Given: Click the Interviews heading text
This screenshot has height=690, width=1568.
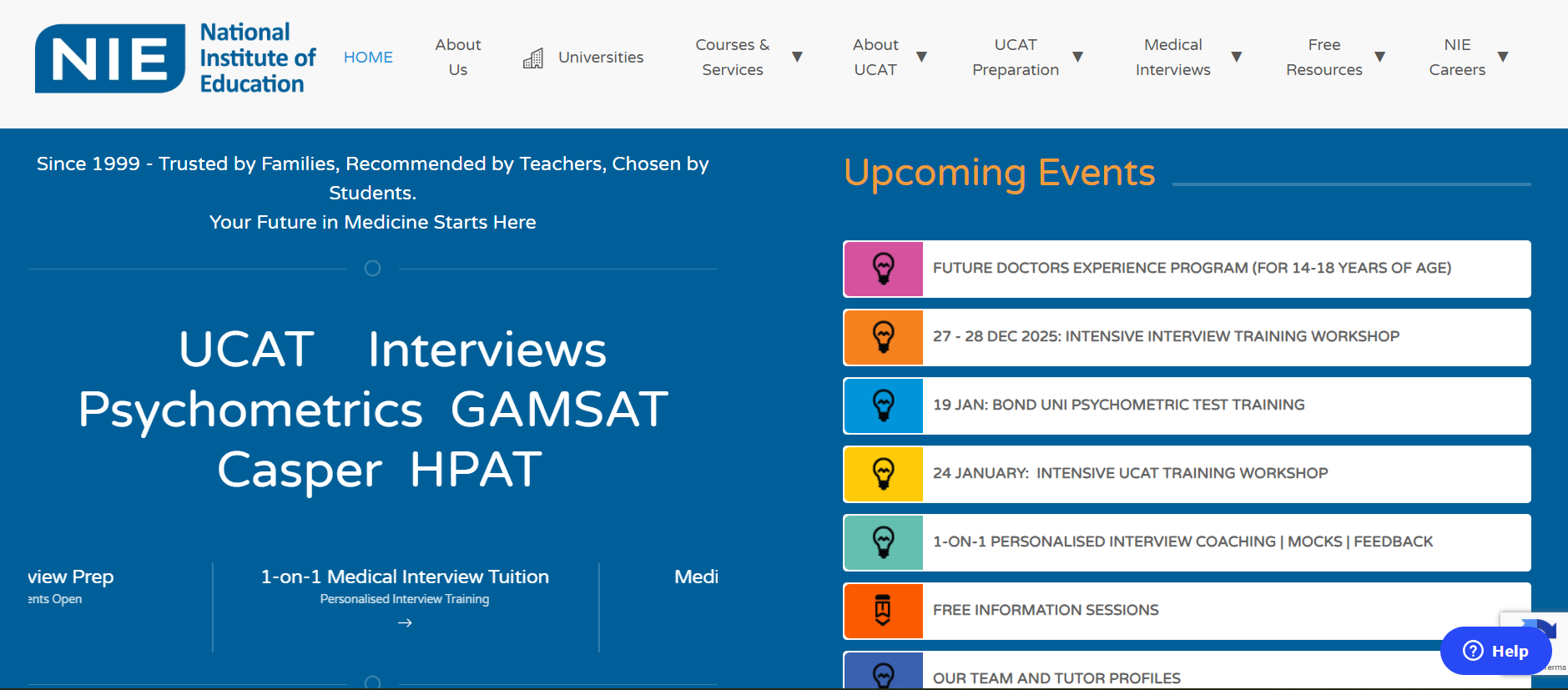Looking at the screenshot, I should point(487,349).
